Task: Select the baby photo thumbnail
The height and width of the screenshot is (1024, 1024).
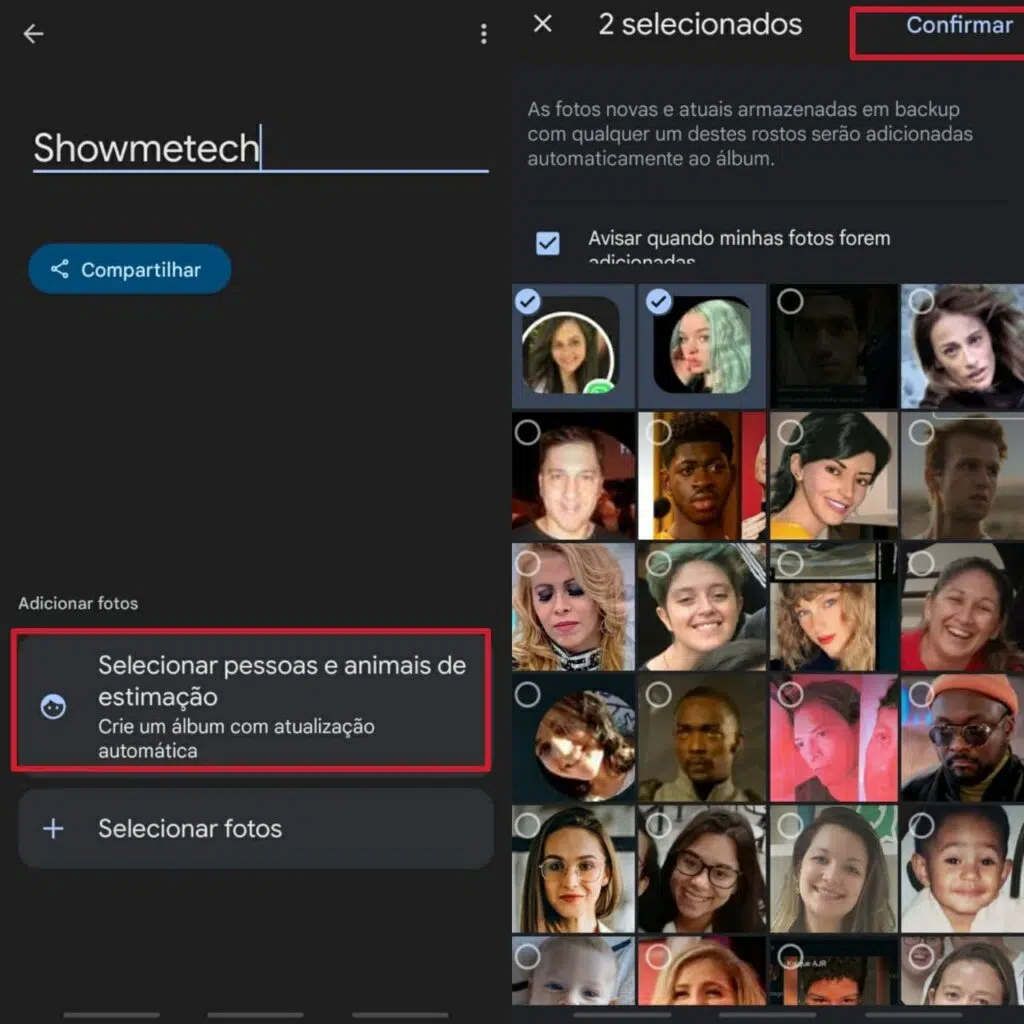Action: pos(961,866)
